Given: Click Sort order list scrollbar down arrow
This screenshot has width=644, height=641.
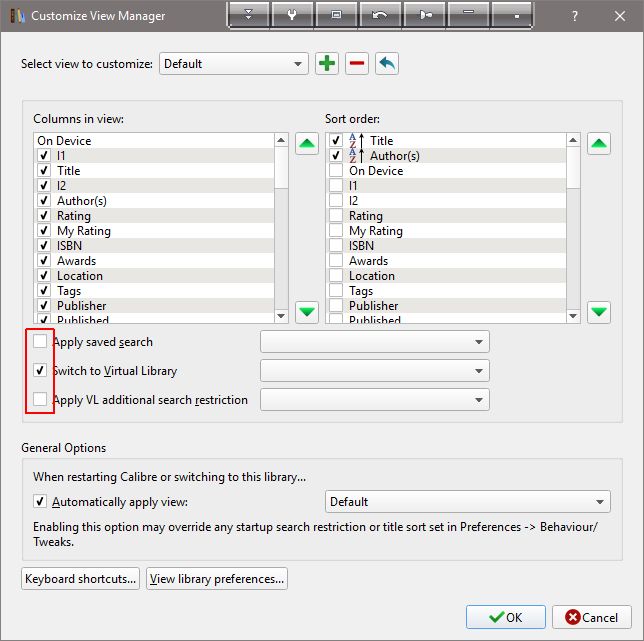Looking at the screenshot, I should tap(573, 316).
